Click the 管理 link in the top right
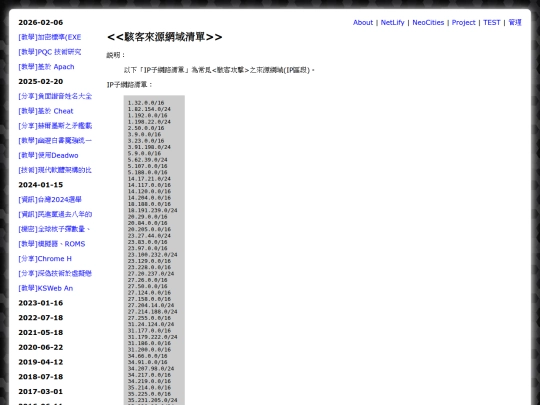 point(515,22)
